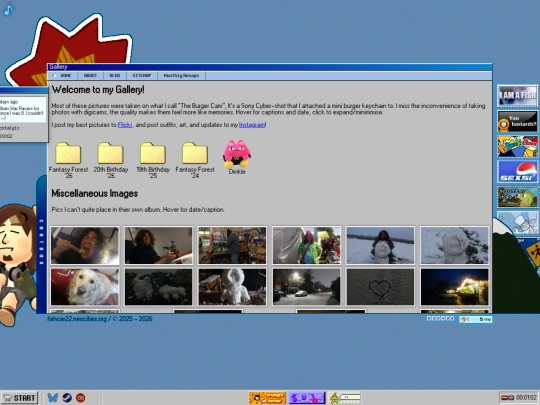This screenshot has height=405, width=540.
Task: Expand the photo of person eating with chopsticks
Action: tap(85, 245)
